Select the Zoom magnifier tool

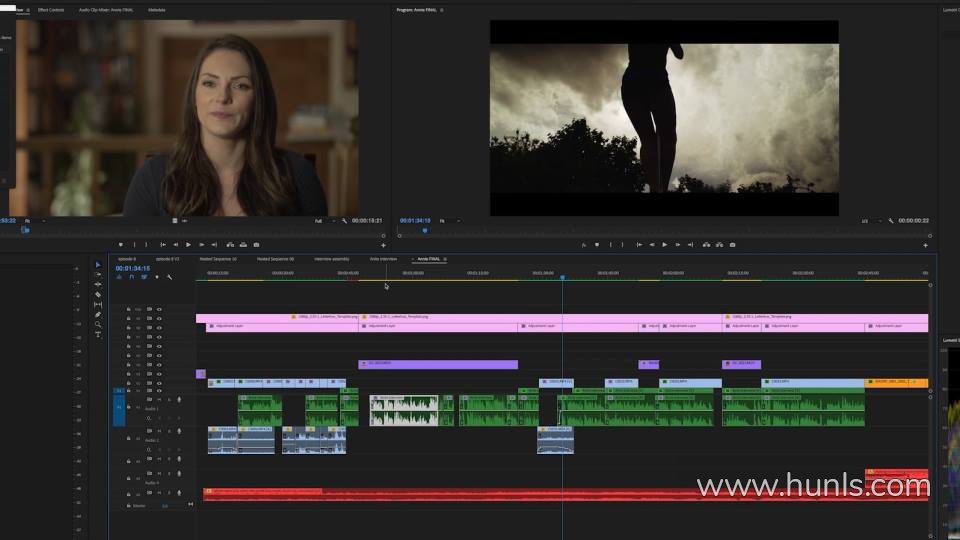coord(98,324)
